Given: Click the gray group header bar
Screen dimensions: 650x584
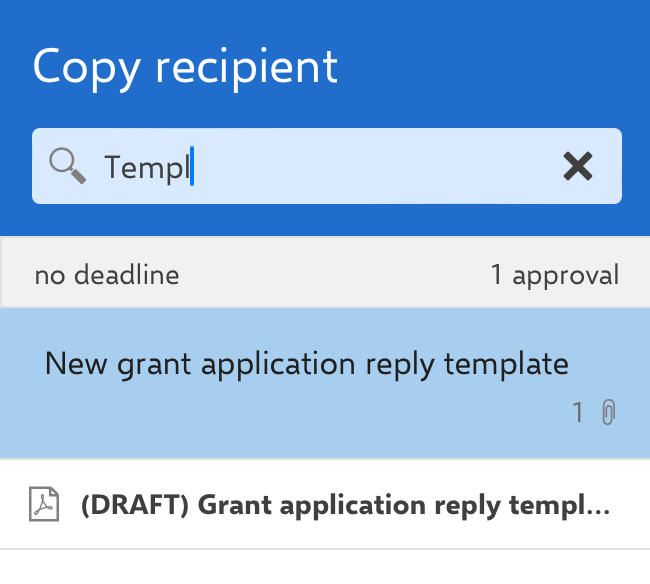Looking at the screenshot, I should click(325, 274).
